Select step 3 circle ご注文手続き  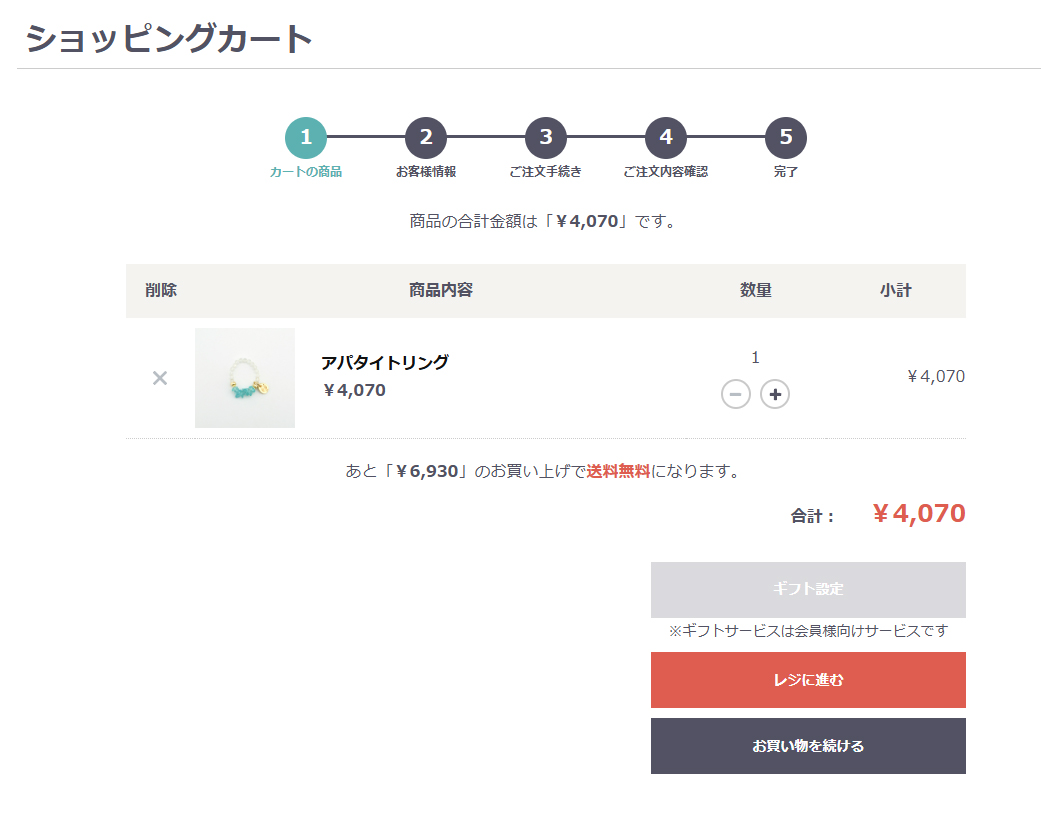(x=546, y=137)
